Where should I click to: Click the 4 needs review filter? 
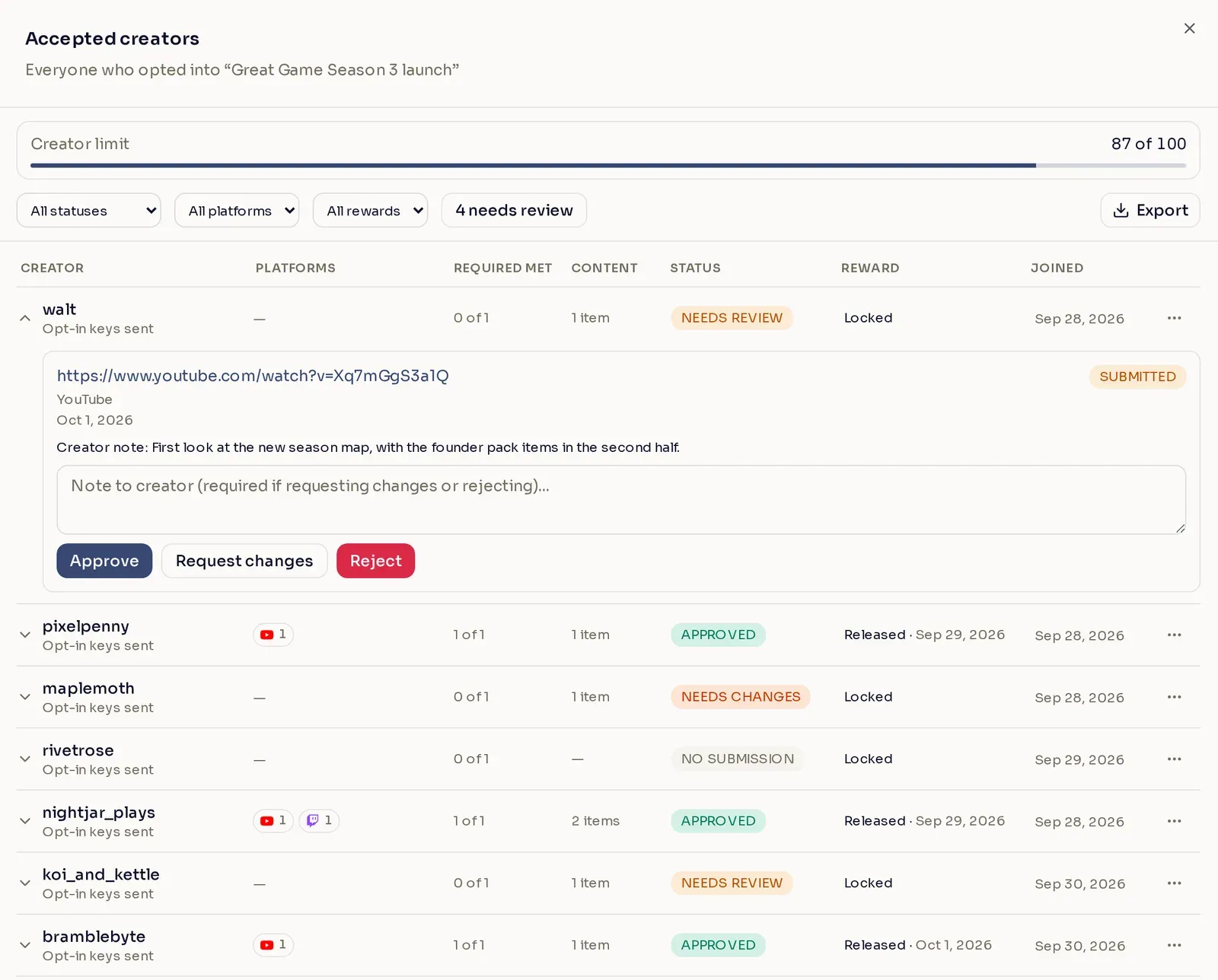click(x=514, y=211)
